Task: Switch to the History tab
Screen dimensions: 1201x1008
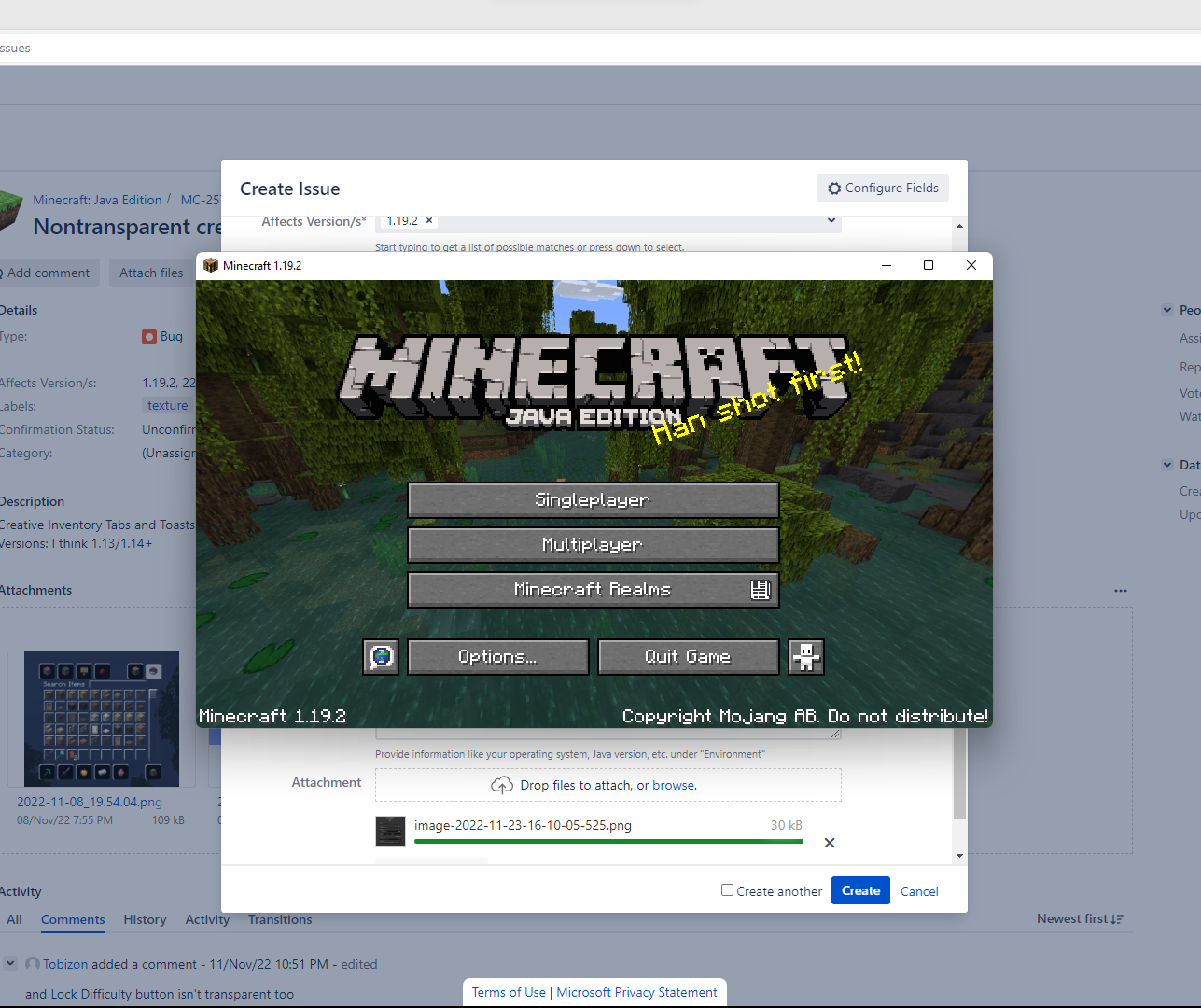Action: point(145,920)
